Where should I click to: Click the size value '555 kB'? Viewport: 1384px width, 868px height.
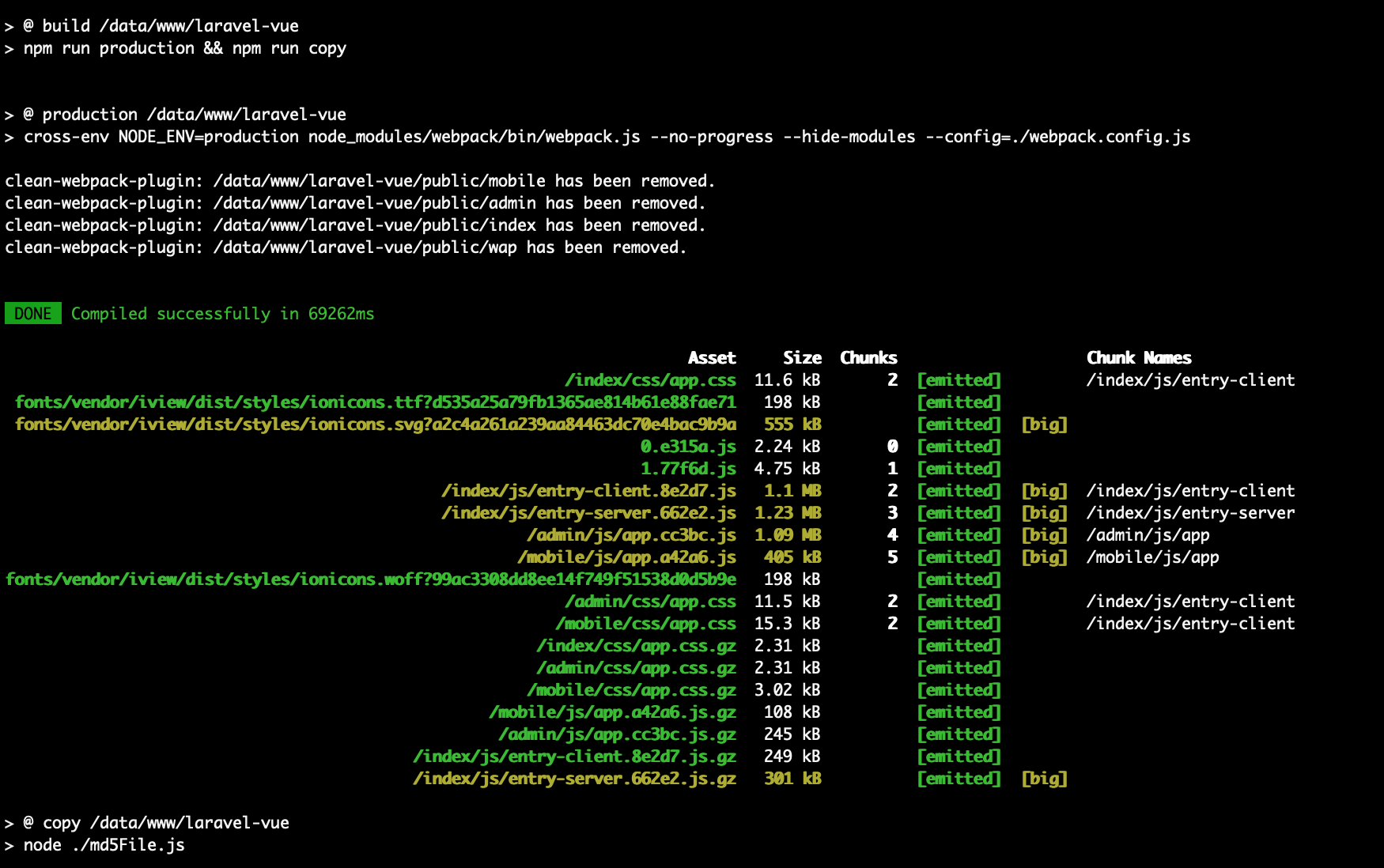pos(792,425)
